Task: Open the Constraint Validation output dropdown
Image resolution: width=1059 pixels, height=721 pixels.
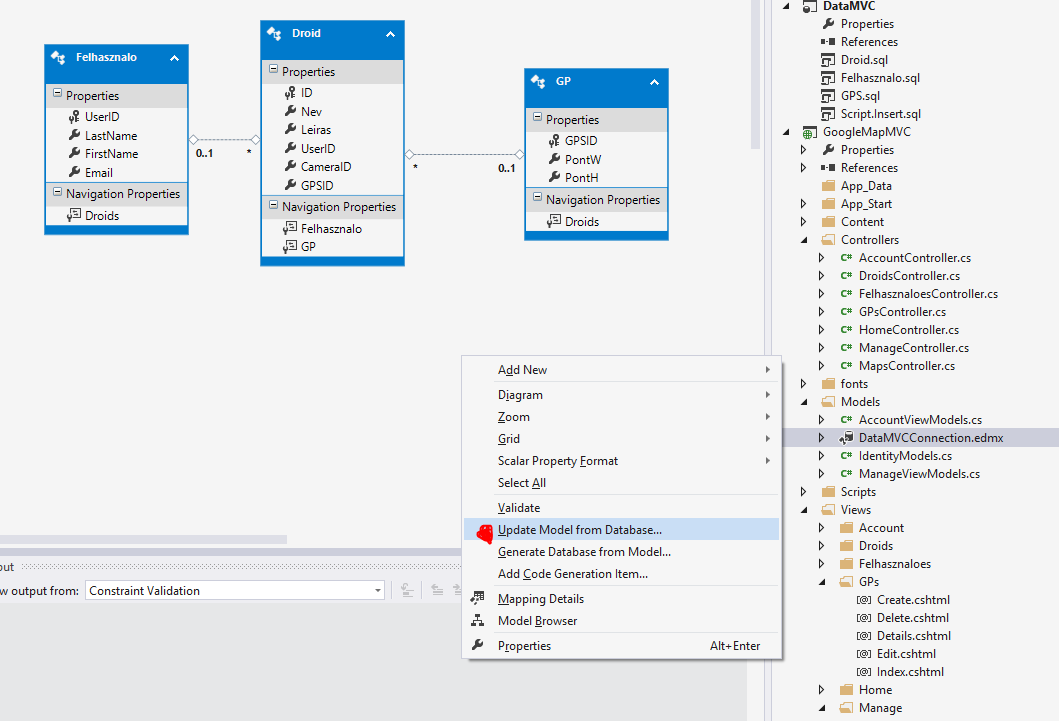Action: click(x=378, y=591)
